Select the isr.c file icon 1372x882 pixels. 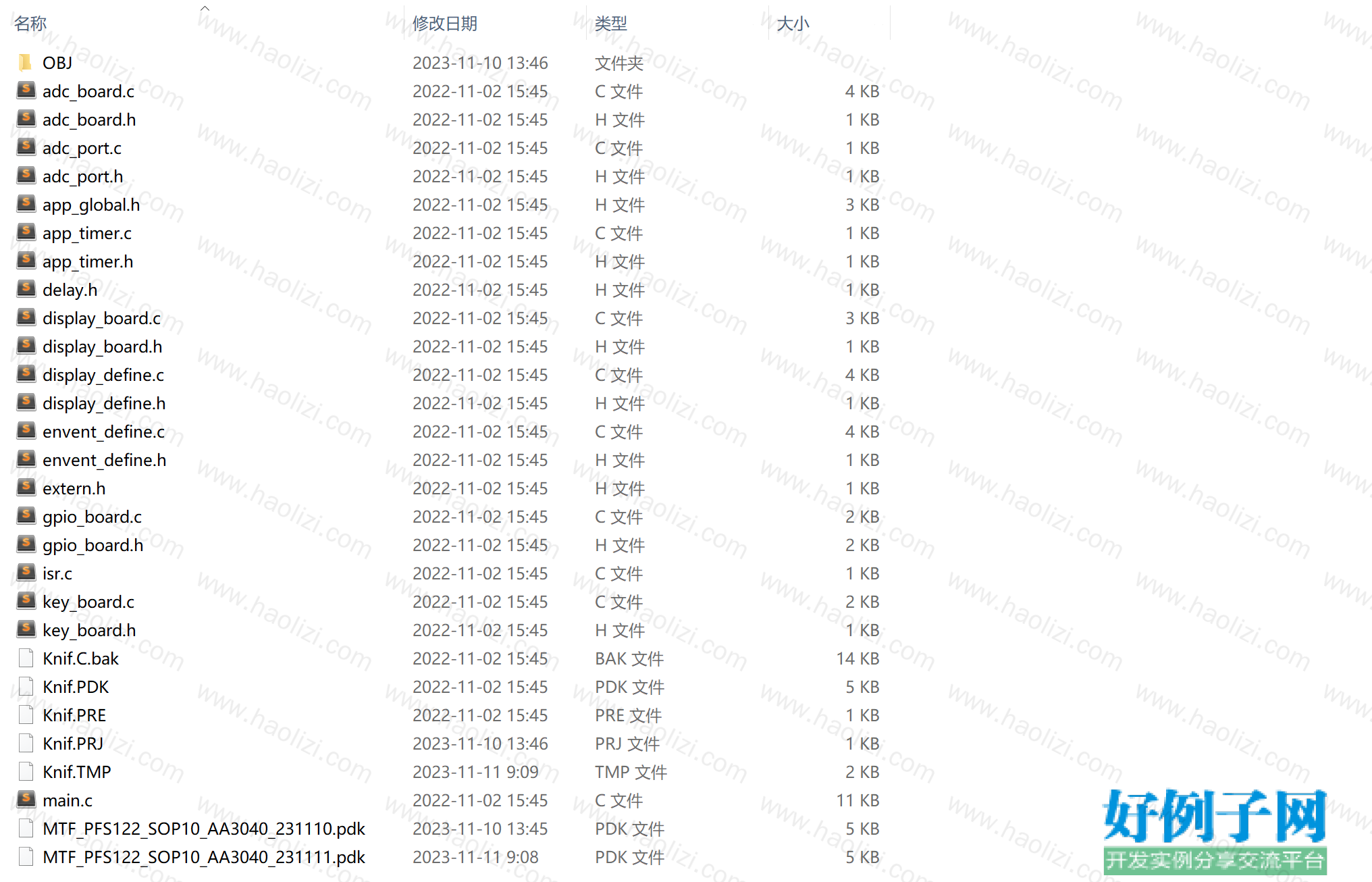(26, 572)
